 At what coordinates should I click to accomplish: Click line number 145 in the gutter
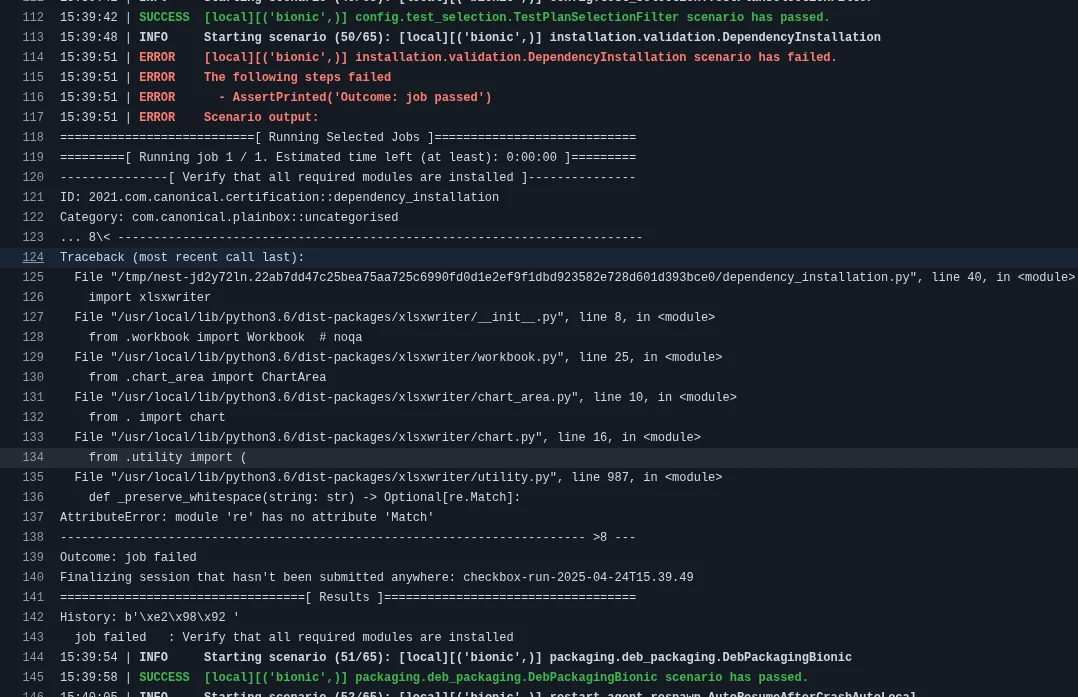pos(33,678)
